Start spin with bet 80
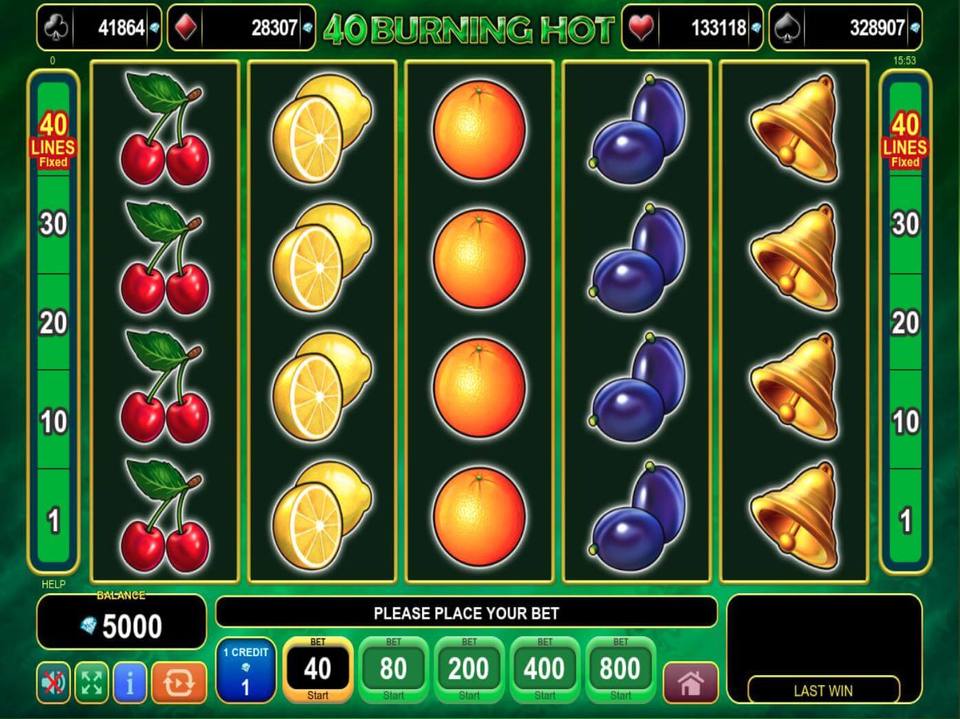This screenshot has height=719, width=960. pos(394,669)
